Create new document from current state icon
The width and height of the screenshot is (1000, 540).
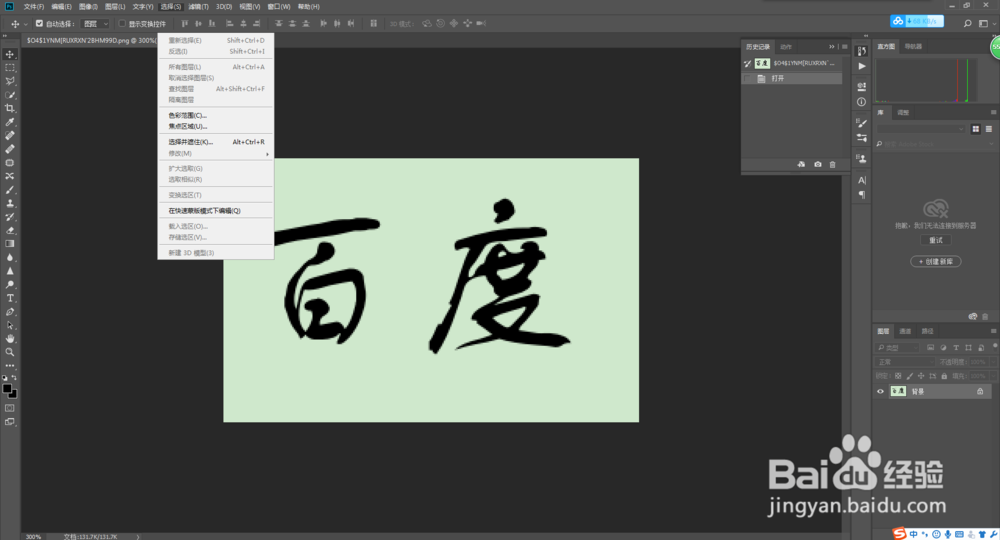point(801,164)
